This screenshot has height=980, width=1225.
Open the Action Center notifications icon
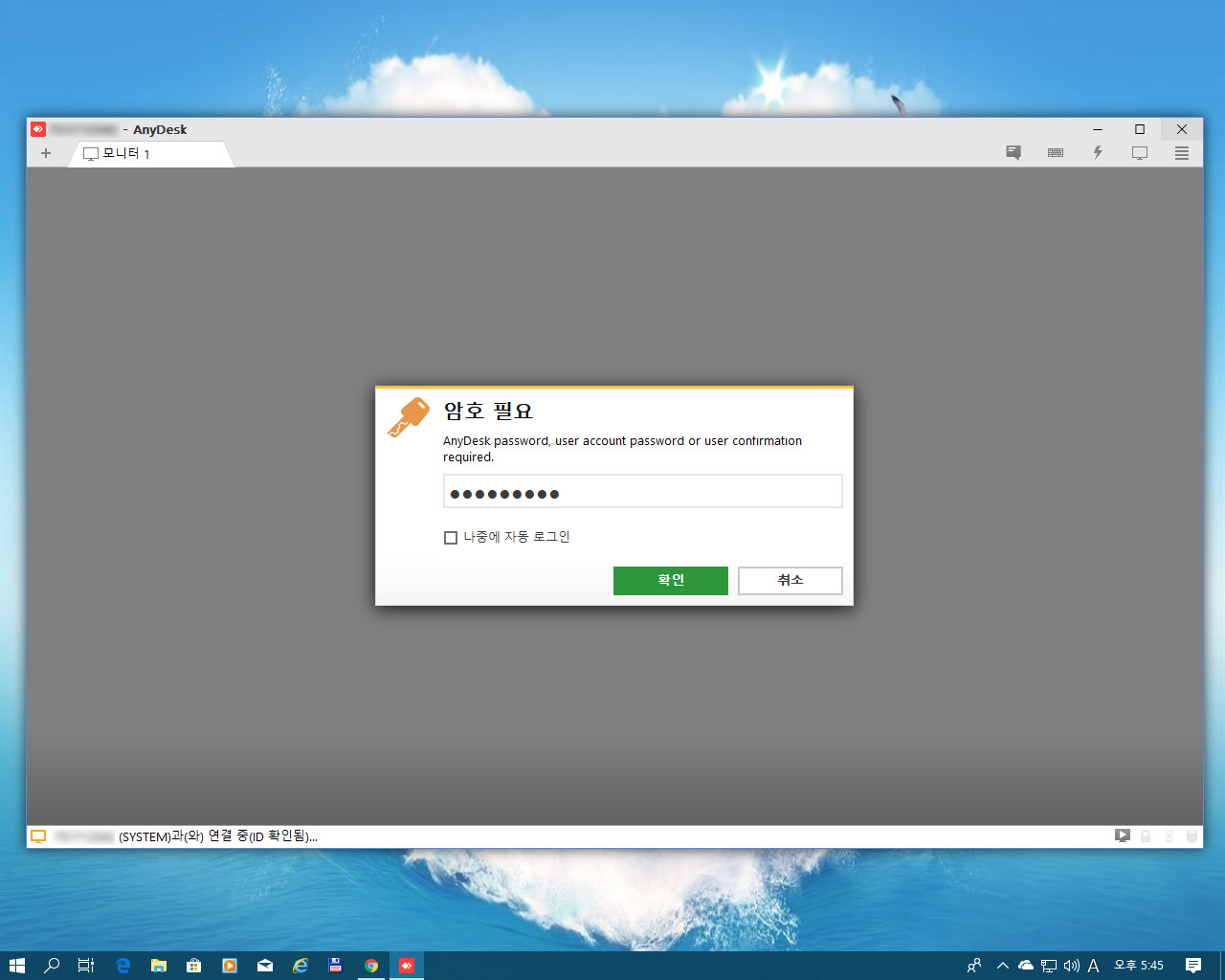point(1192,966)
